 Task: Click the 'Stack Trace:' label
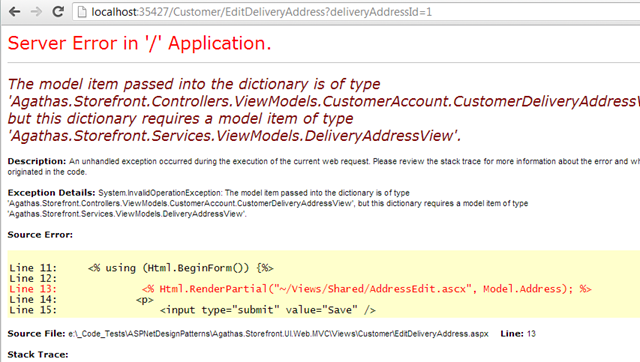pyautogui.click(x=38, y=355)
